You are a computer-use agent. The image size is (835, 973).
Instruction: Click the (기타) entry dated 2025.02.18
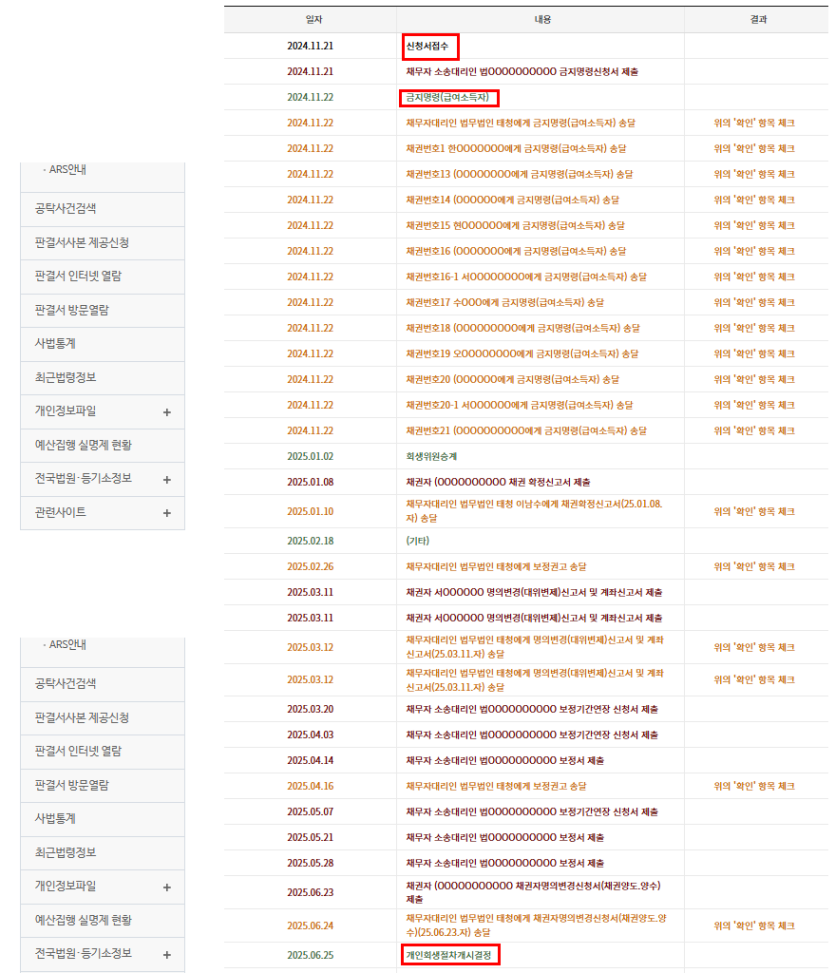pyautogui.click(x=418, y=541)
